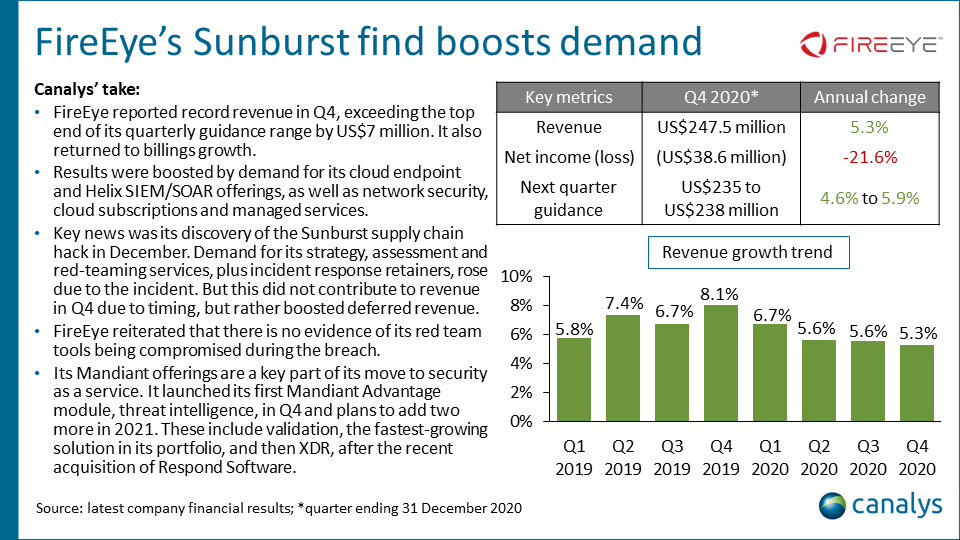
Task: Click the '0%' y-axis label
Action: [521, 421]
